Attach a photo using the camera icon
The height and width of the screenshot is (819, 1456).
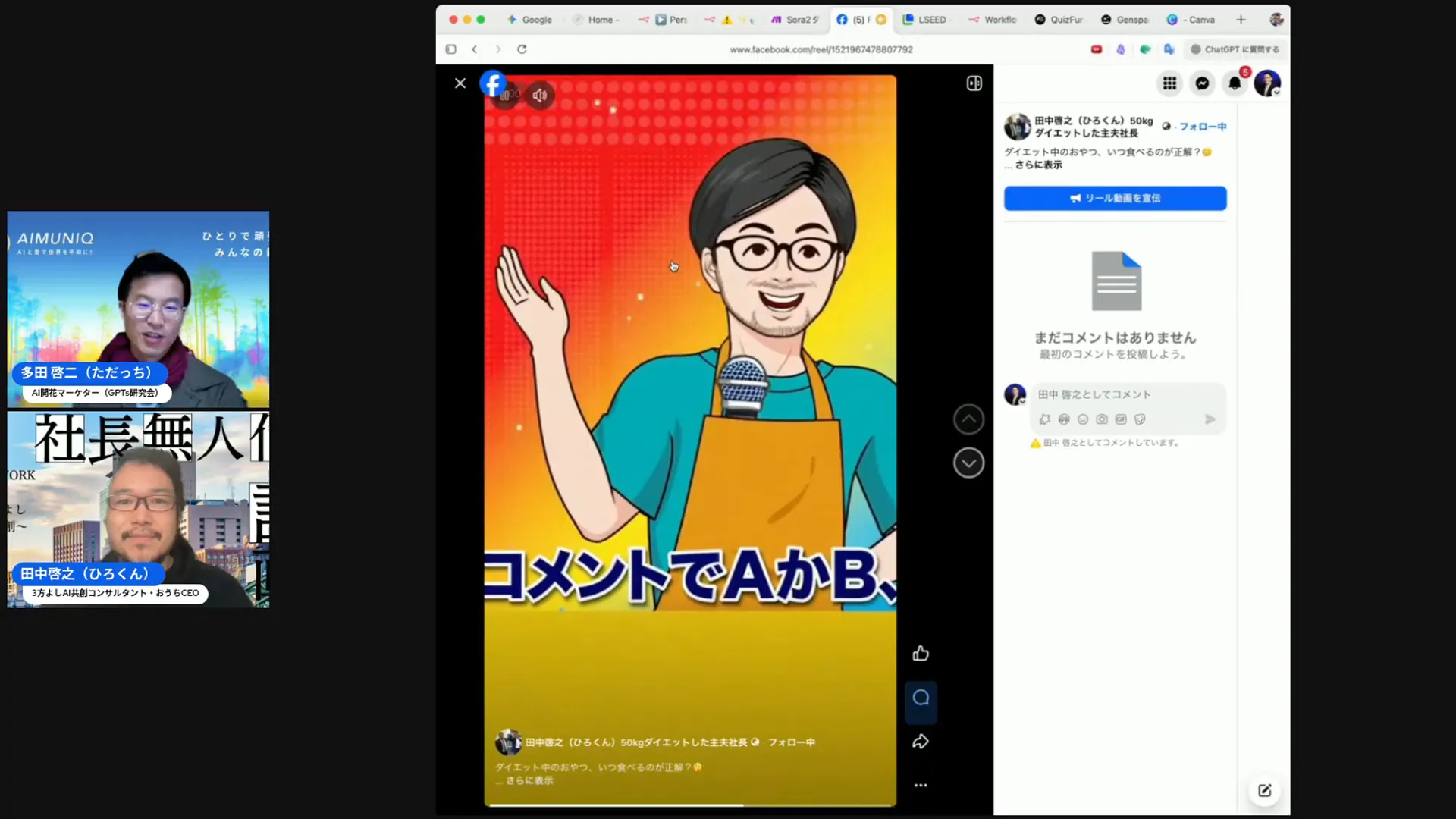[x=1101, y=419]
